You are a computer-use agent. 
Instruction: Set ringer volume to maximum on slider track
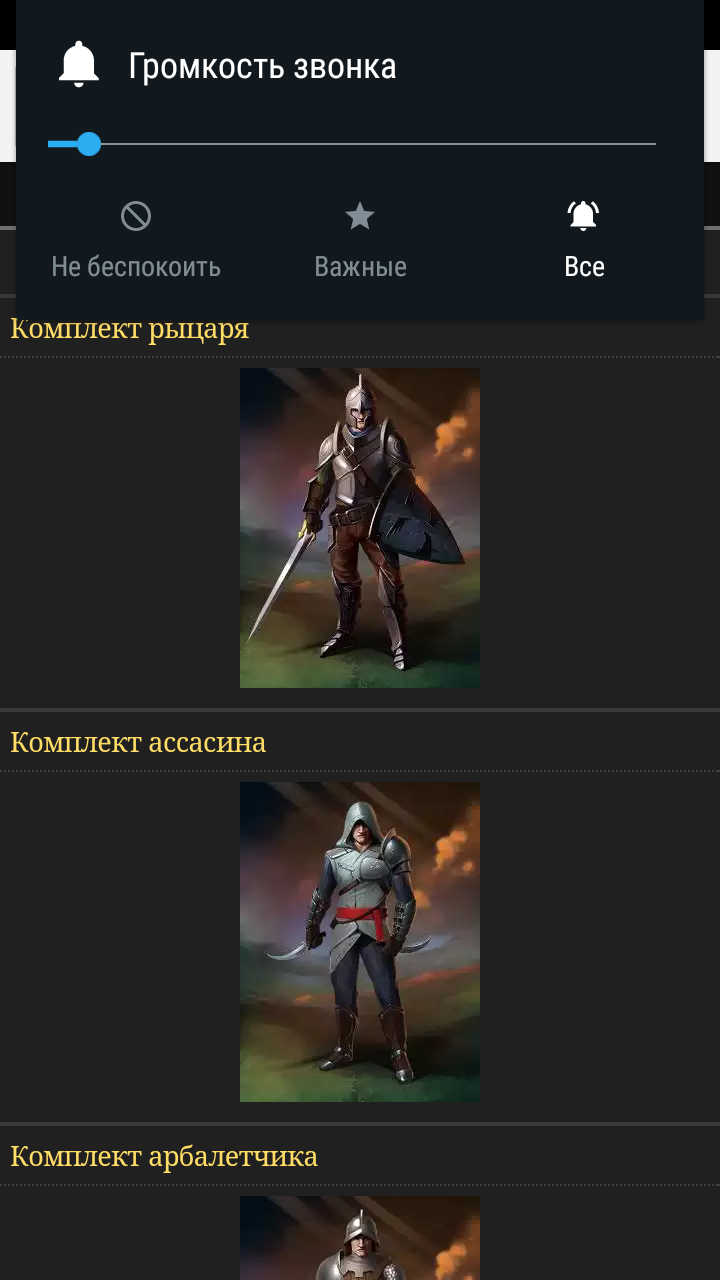(652, 144)
